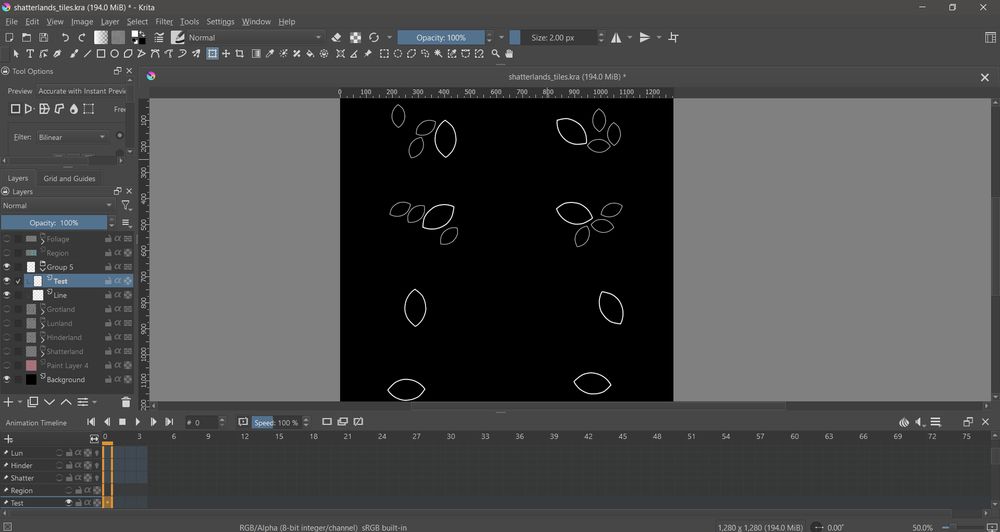Choose the Crop tool
The width and height of the screenshot is (1000, 532).
coord(239,54)
